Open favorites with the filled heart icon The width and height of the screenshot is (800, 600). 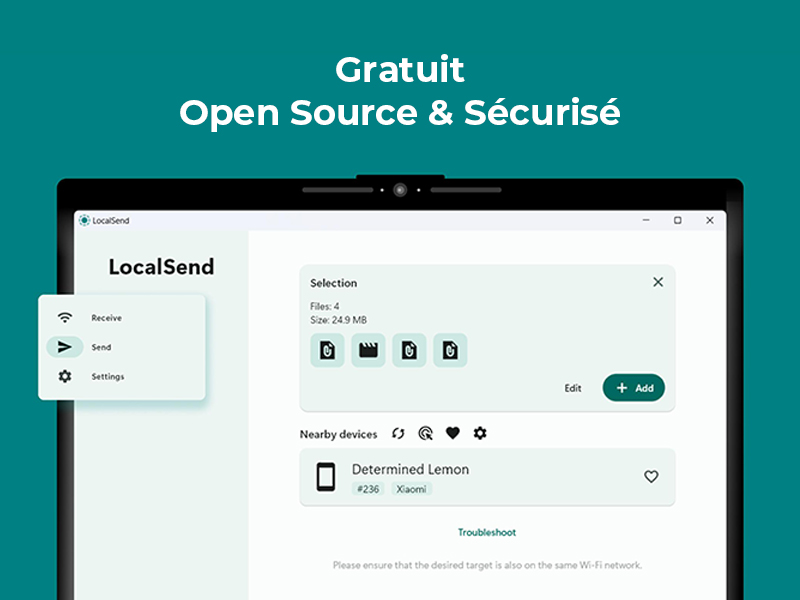click(452, 433)
